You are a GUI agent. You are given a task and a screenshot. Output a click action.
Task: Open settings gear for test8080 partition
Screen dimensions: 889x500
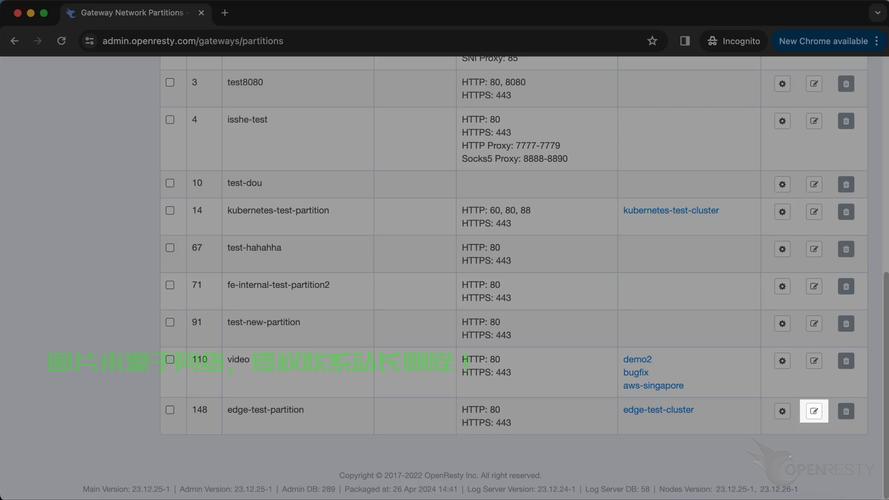pyautogui.click(x=782, y=84)
